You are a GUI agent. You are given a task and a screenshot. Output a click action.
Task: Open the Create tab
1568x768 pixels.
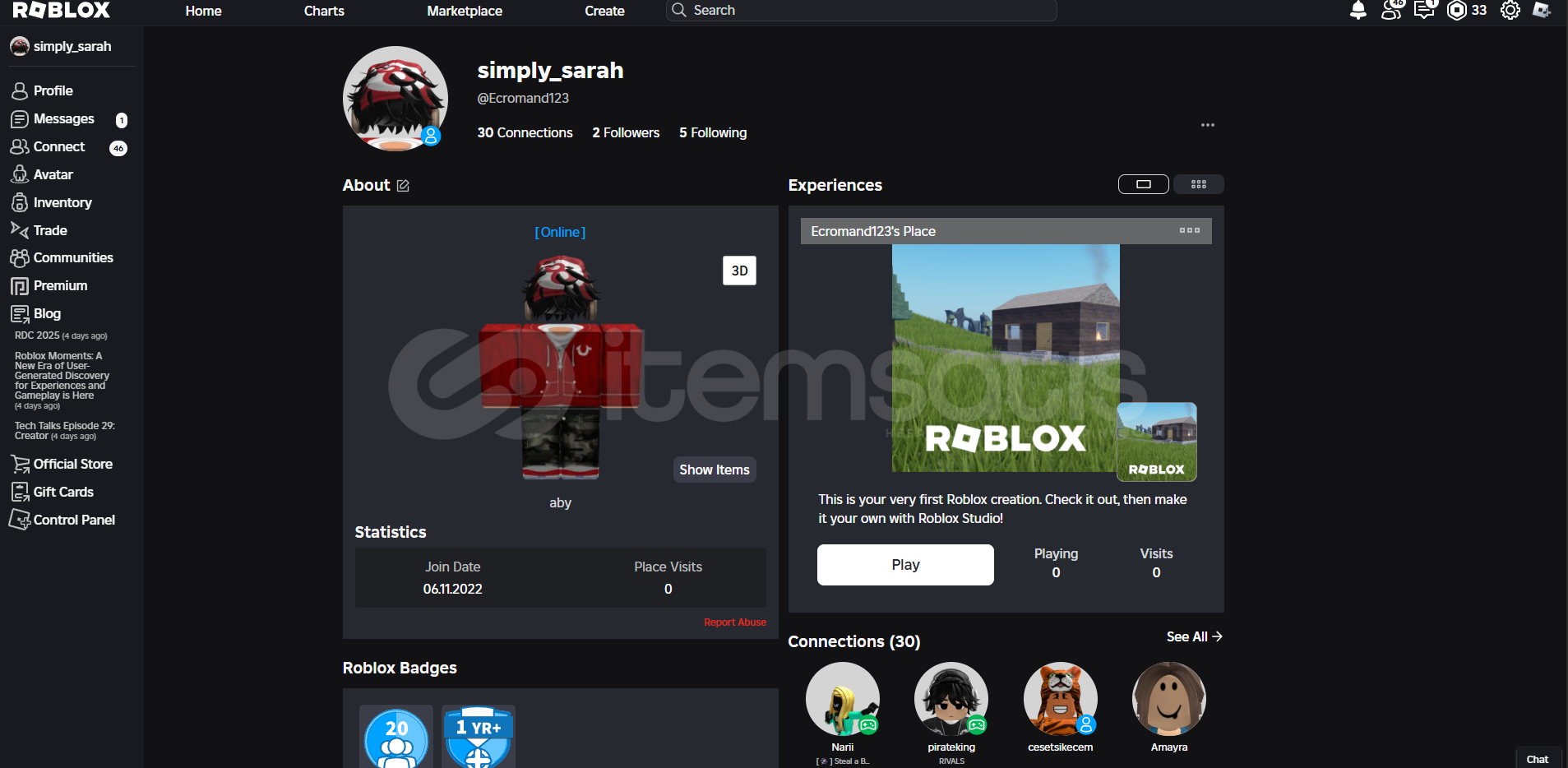tap(604, 11)
